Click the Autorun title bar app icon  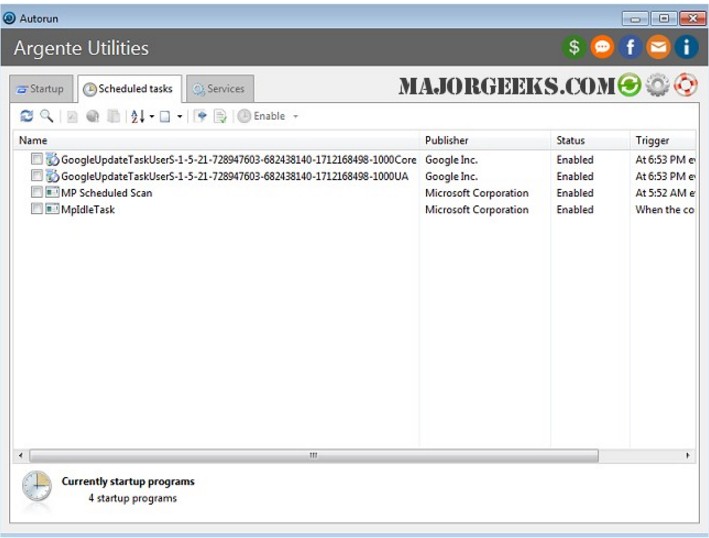click(9, 18)
